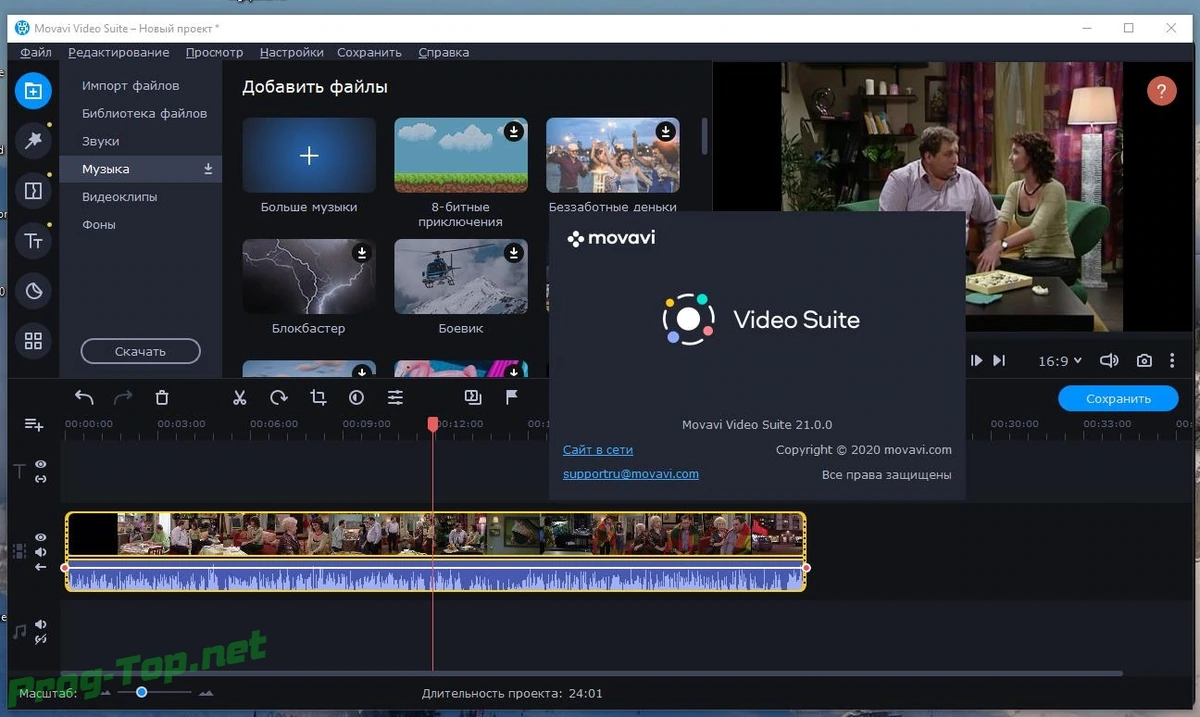Take a snapshot with camera icon
Screen dimensions: 1200x717
1144,361
